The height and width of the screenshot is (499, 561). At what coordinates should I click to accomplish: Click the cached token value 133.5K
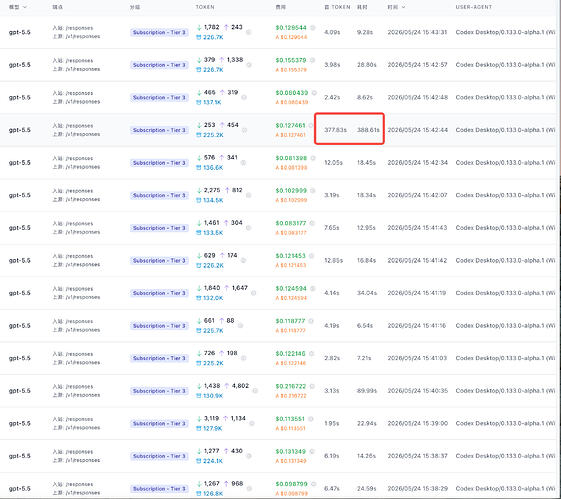(213, 233)
